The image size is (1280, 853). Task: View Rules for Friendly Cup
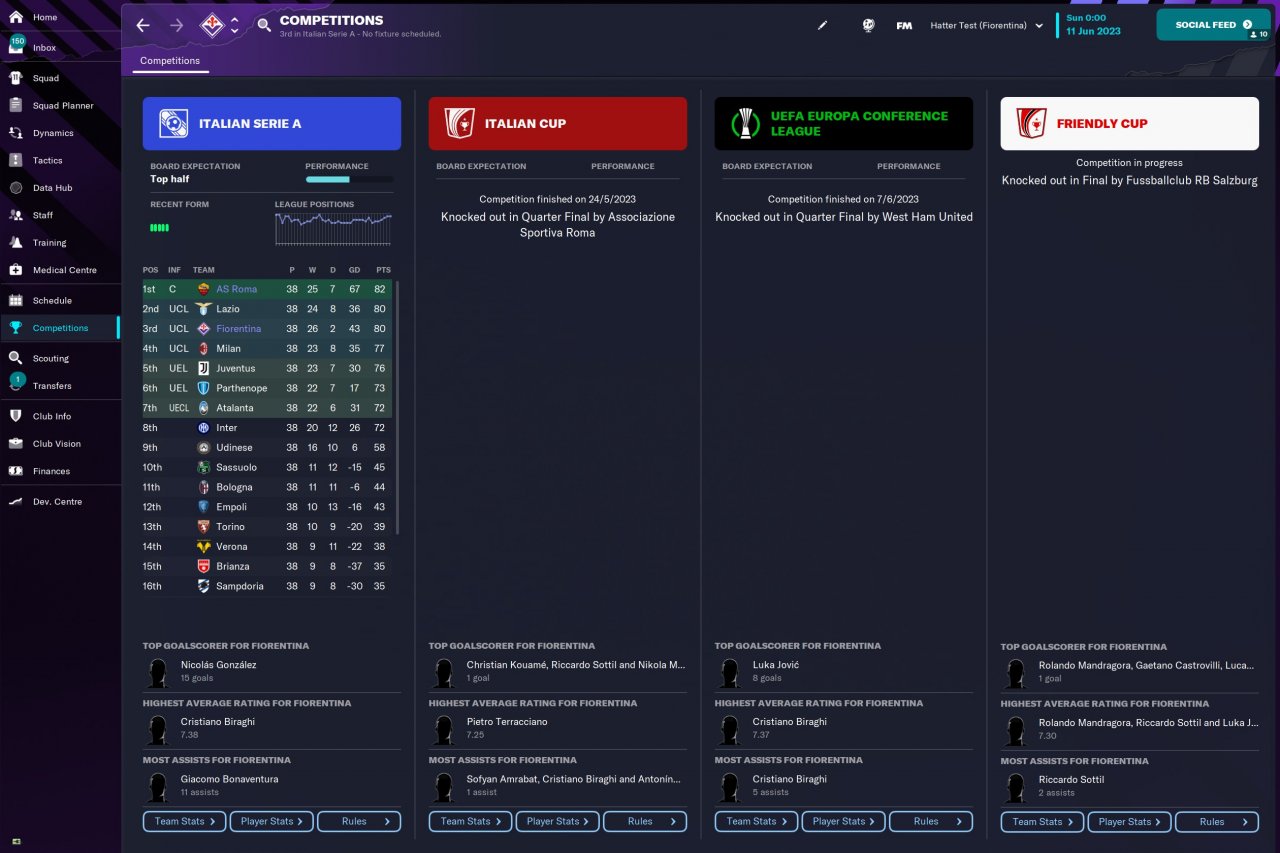[1217, 821]
